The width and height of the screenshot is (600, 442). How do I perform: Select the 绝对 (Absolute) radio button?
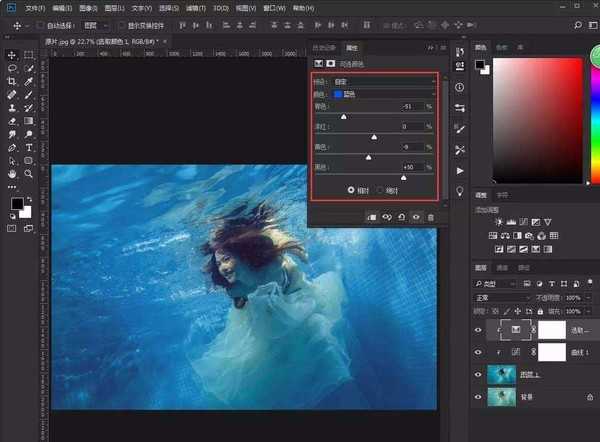point(379,189)
